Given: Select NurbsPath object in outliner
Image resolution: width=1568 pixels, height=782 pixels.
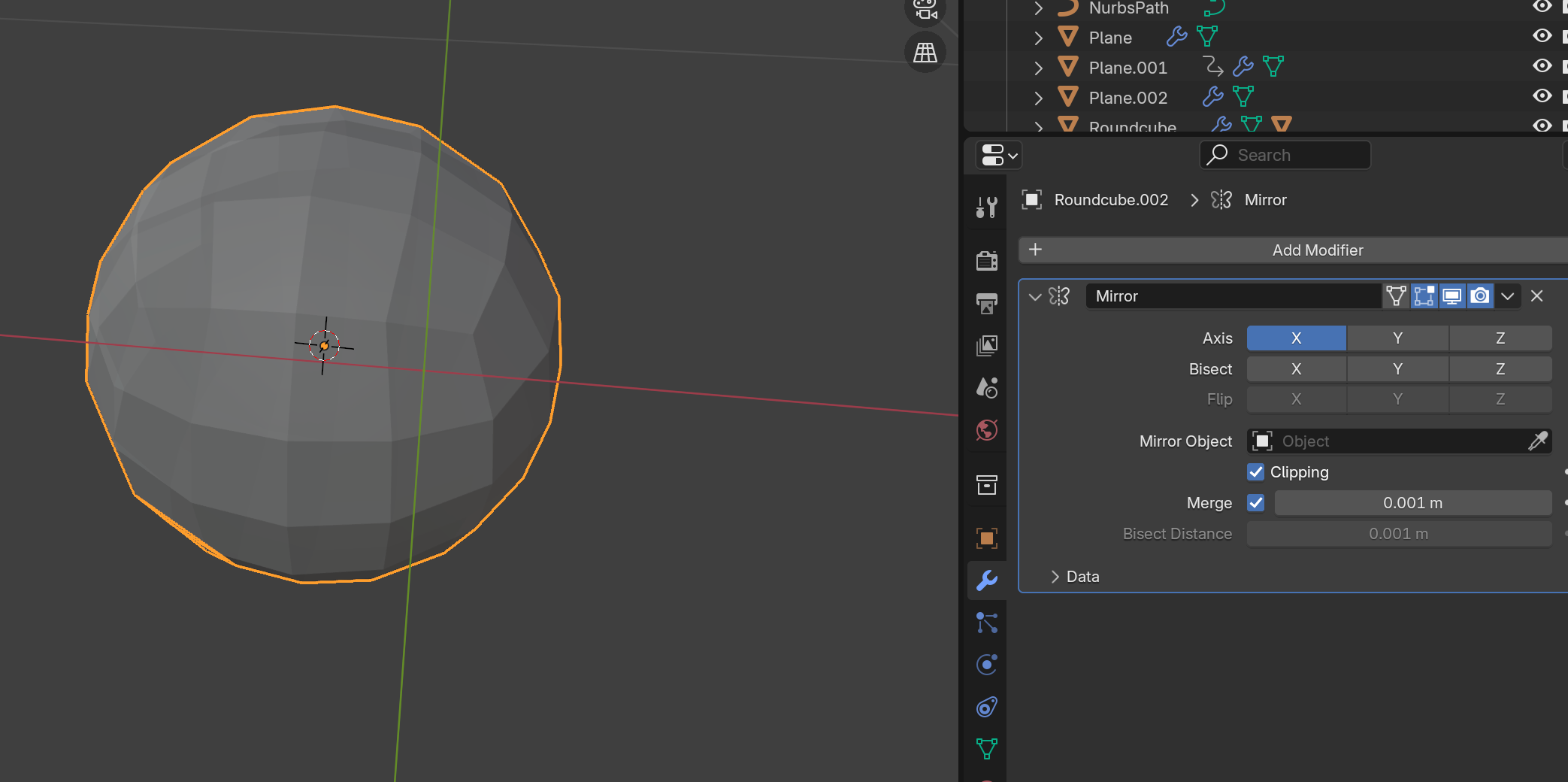Looking at the screenshot, I should [1128, 8].
